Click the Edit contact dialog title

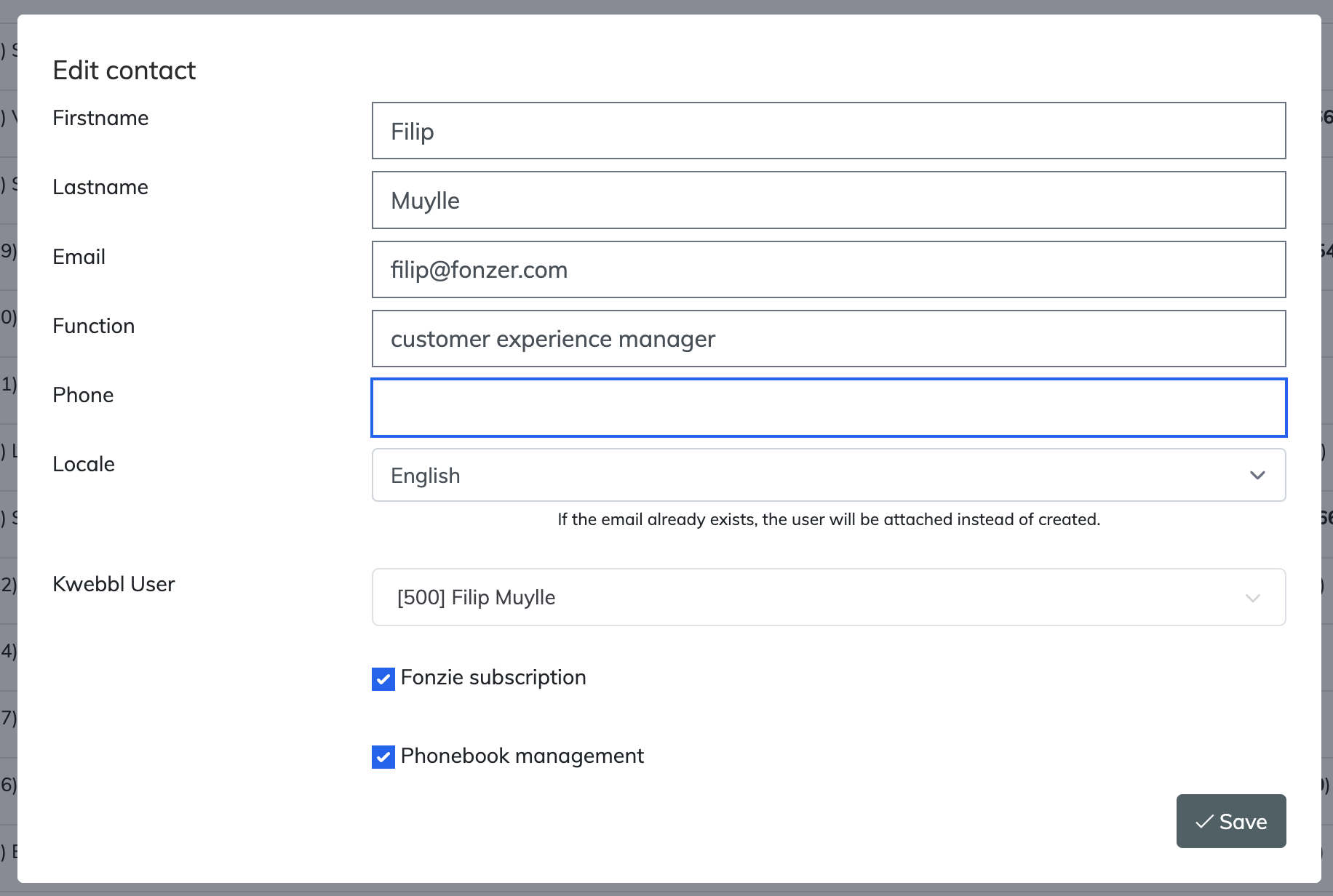(124, 71)
